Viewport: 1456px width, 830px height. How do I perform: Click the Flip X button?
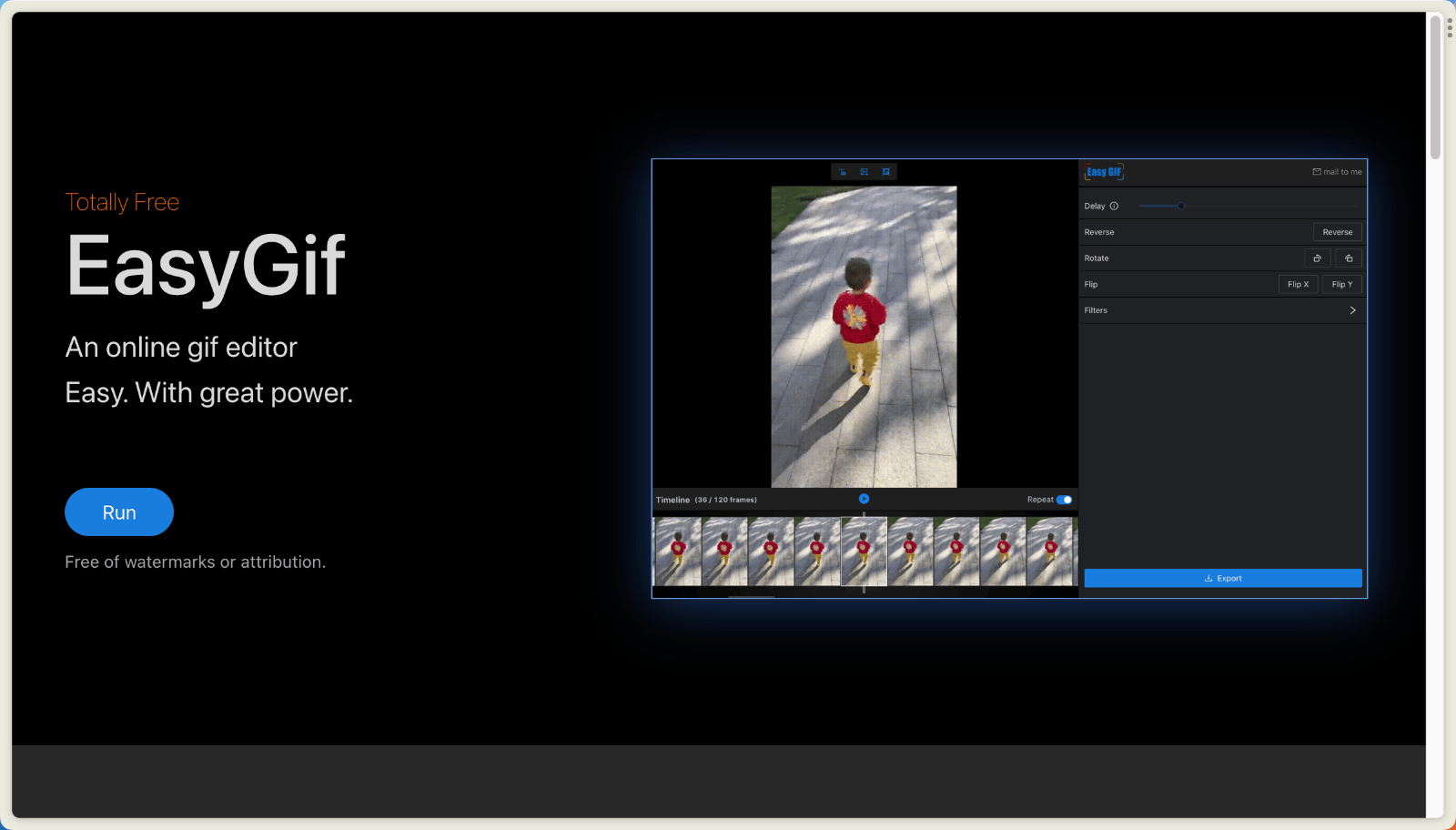[1298, 284]
